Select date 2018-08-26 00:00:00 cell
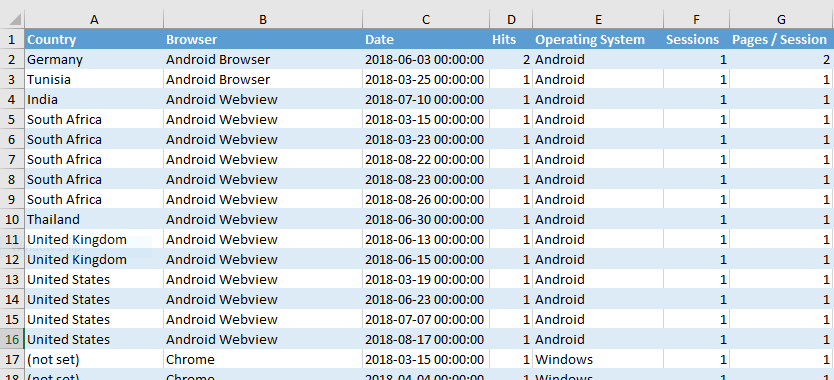 (x=426, y=200)
